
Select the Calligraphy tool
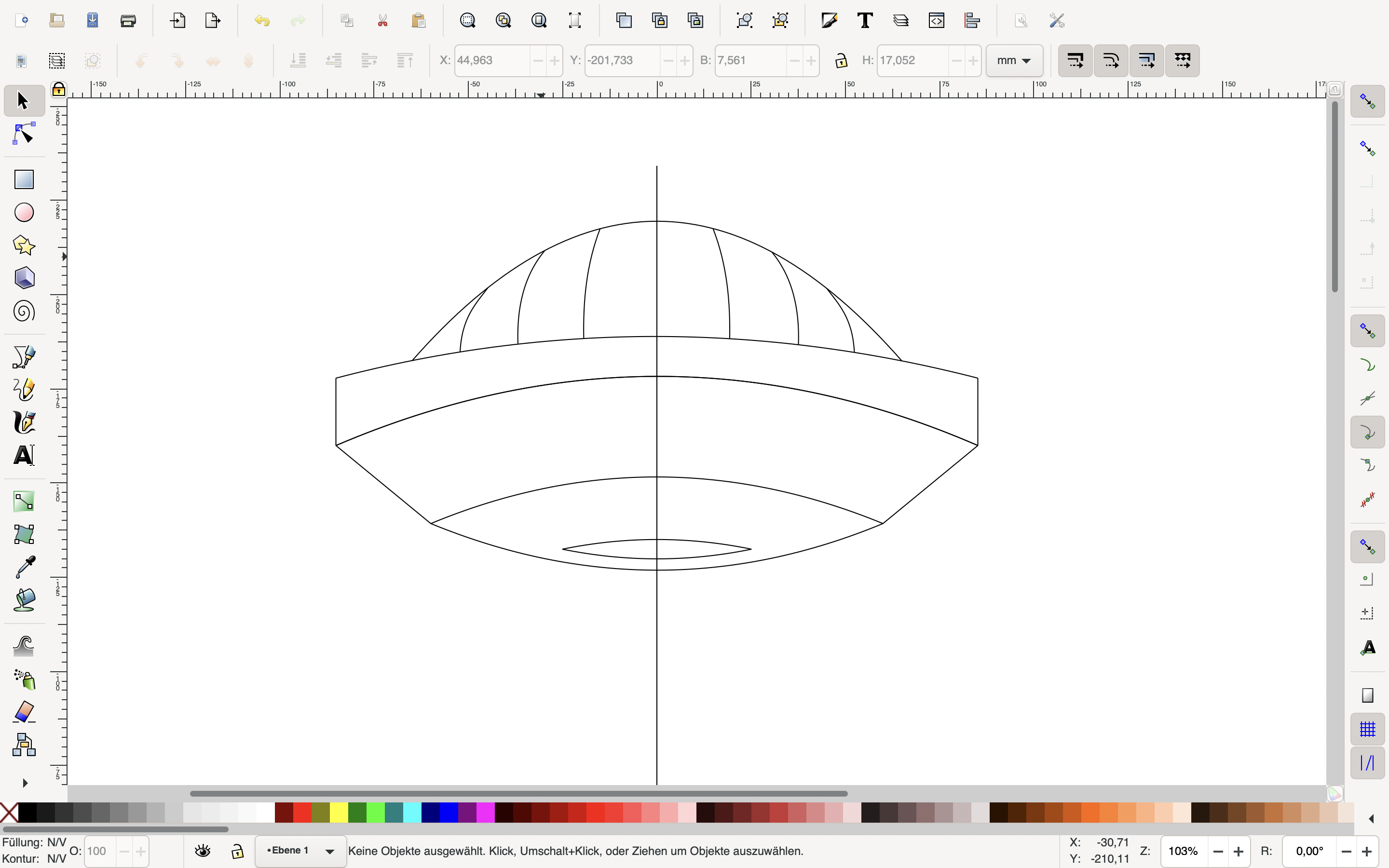click(24, 422)
